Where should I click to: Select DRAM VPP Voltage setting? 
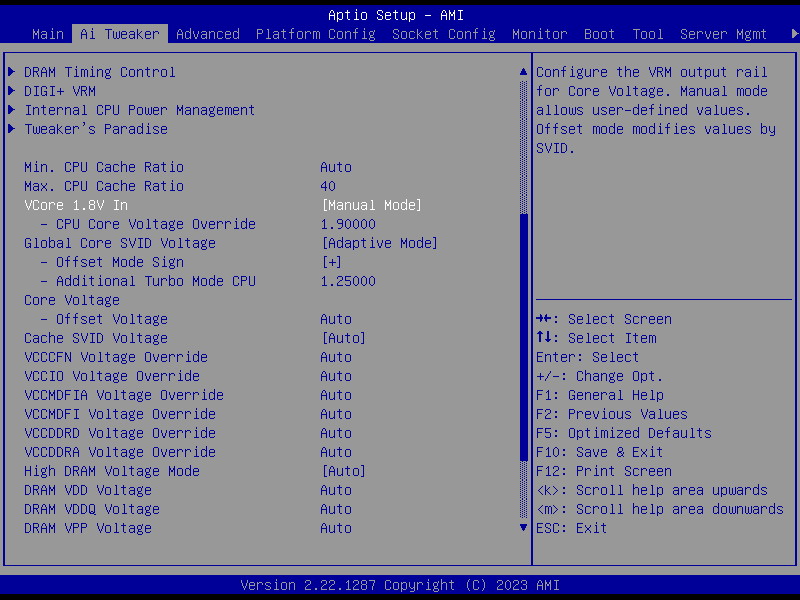tap(87, 528)
